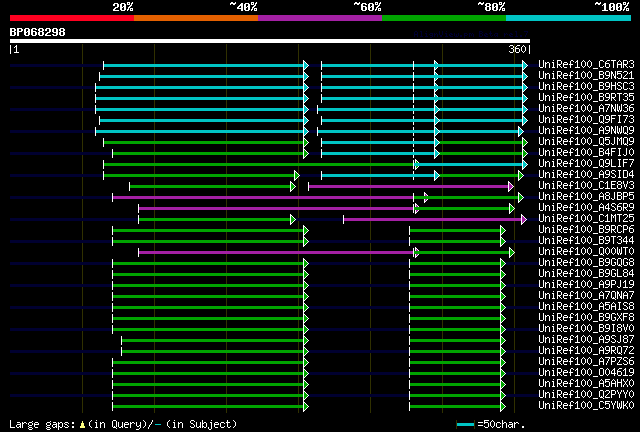Click the red 20% identity legend segment
Screen dimensions: 640x432
point(72,18)
